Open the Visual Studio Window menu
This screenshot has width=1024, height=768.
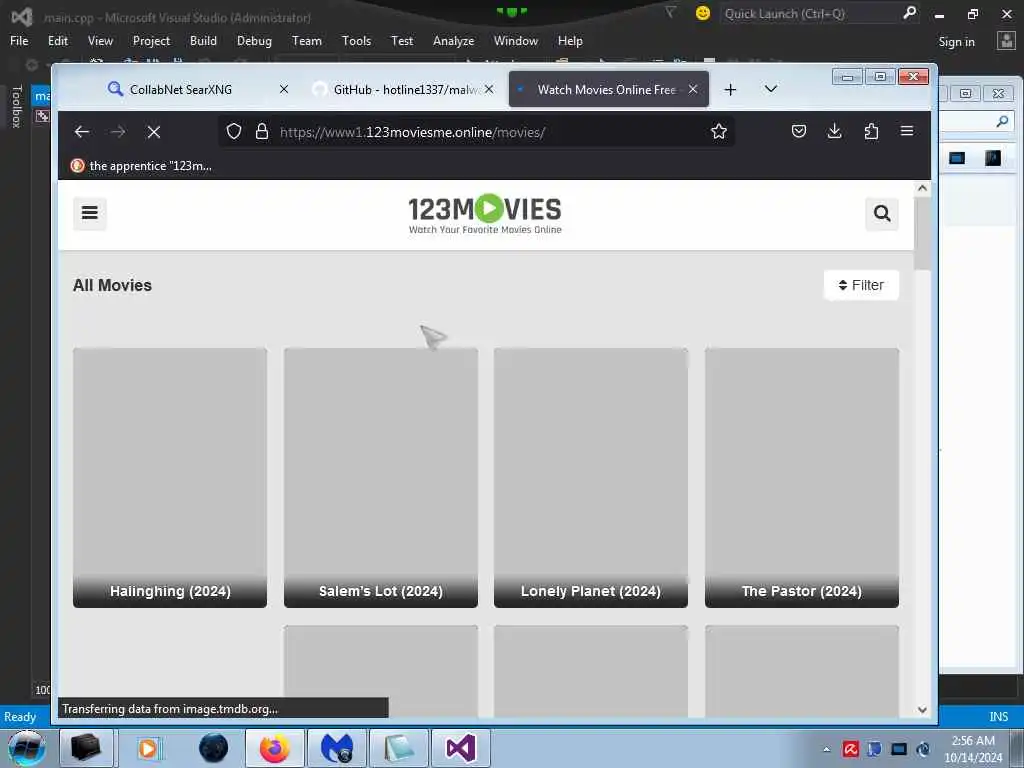(x=516, y=40)
